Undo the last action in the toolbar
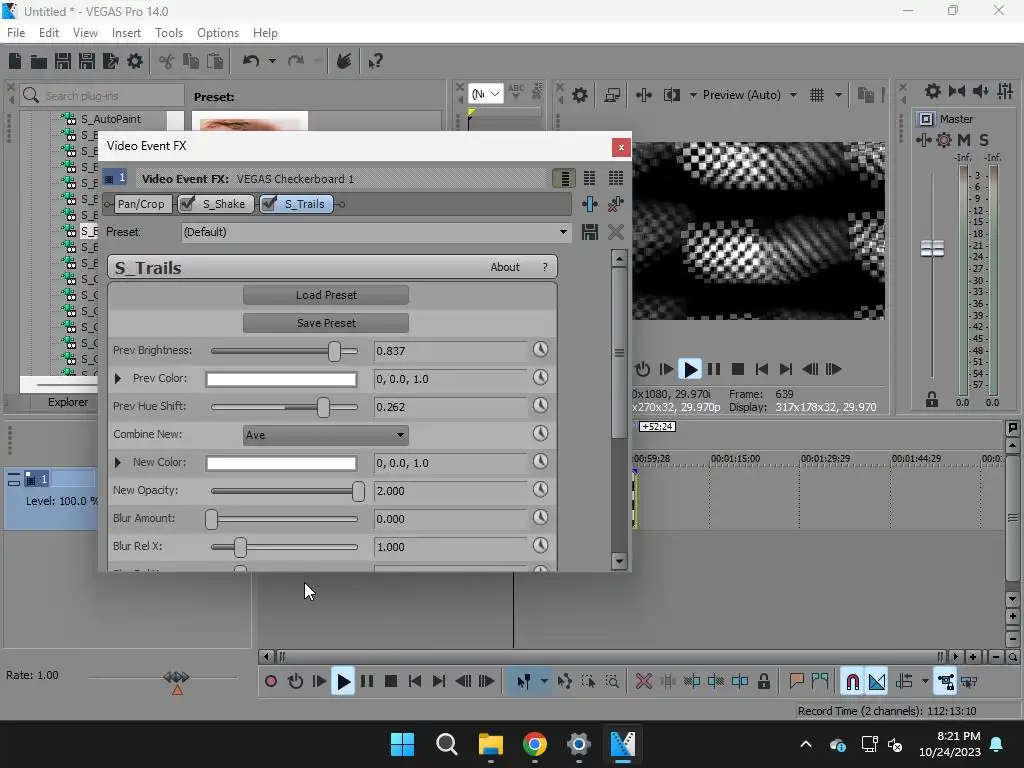This screenshot has width=1024, height=768. pyautogui.click(x=251, y=61)
